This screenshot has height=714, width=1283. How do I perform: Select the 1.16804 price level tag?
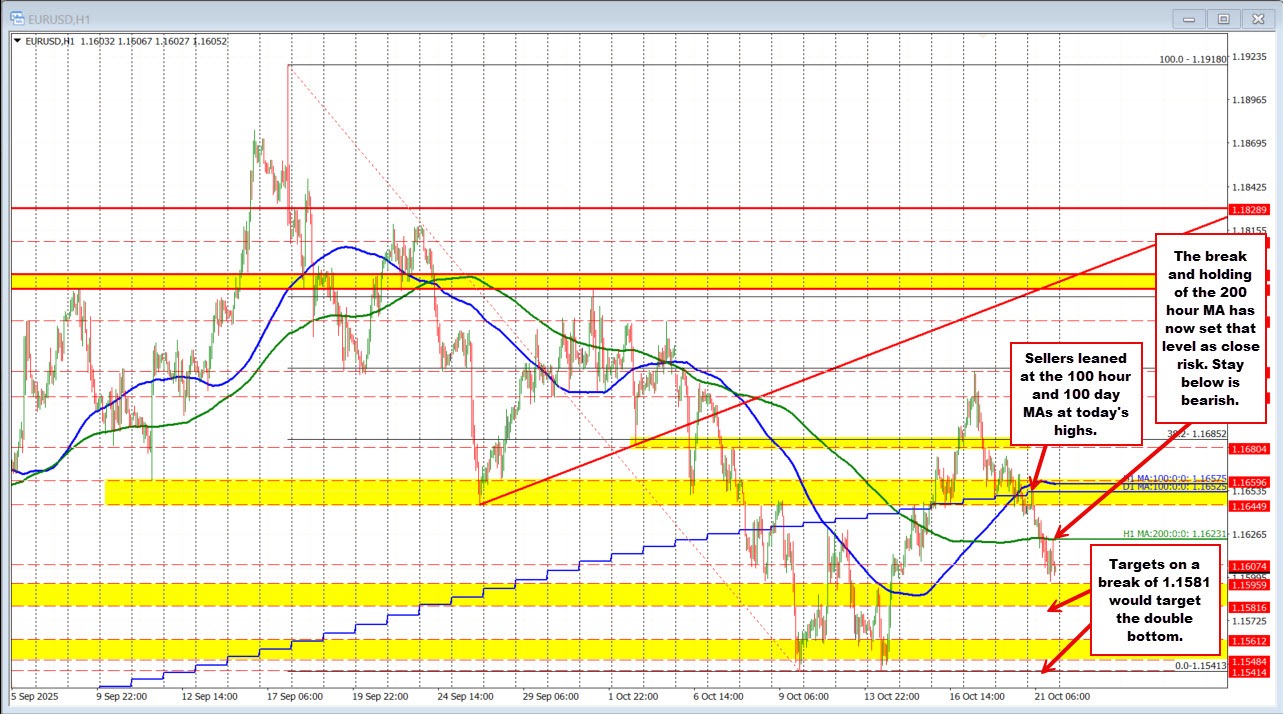click(x=1250, y=450)
